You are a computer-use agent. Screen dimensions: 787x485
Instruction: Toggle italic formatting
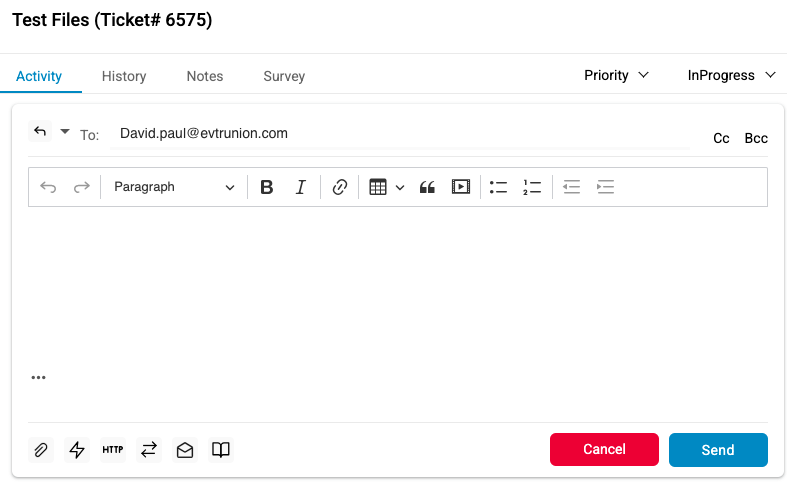[300, 187]
